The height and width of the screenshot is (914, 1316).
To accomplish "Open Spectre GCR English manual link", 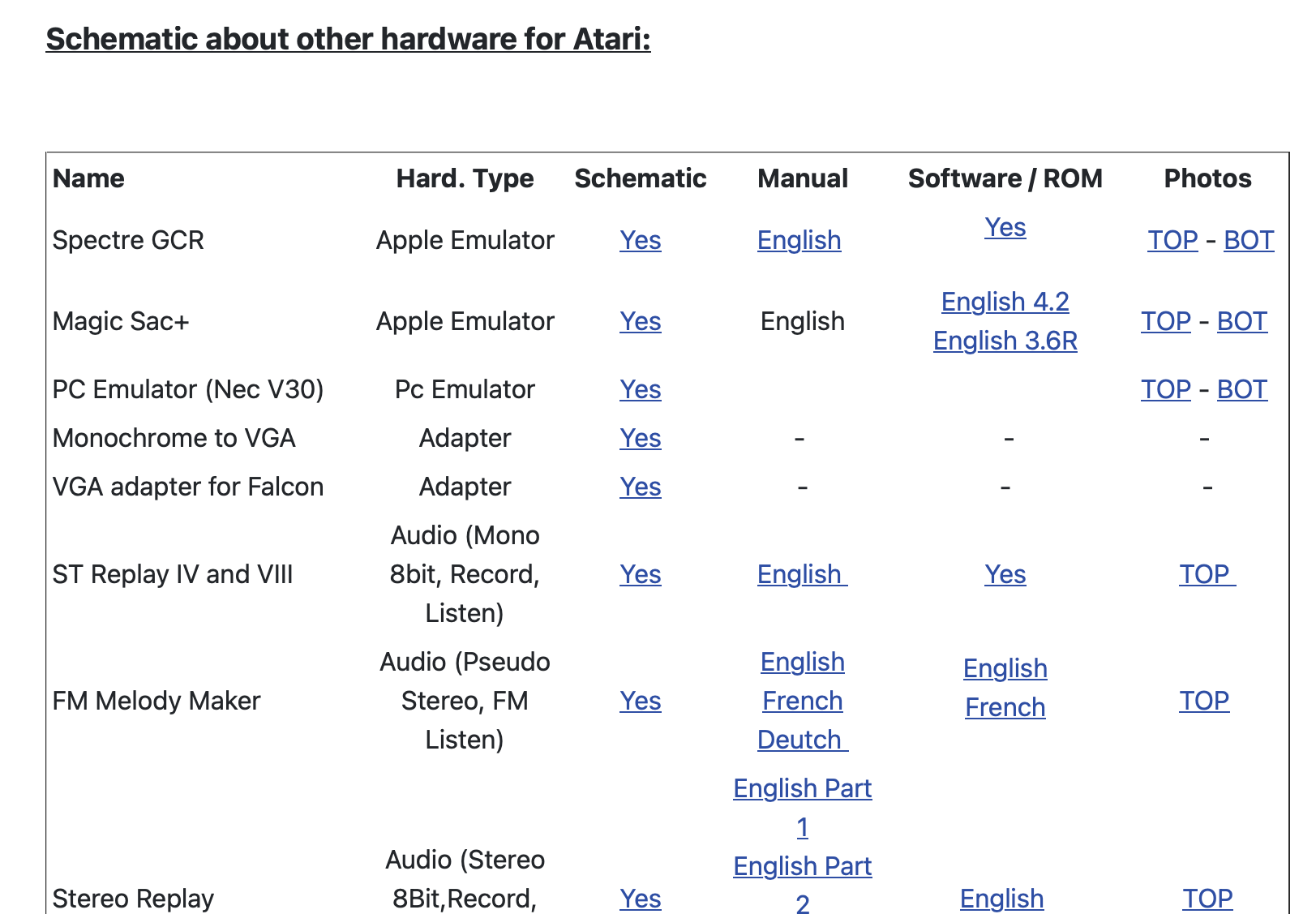I will (x=799, y=240).
